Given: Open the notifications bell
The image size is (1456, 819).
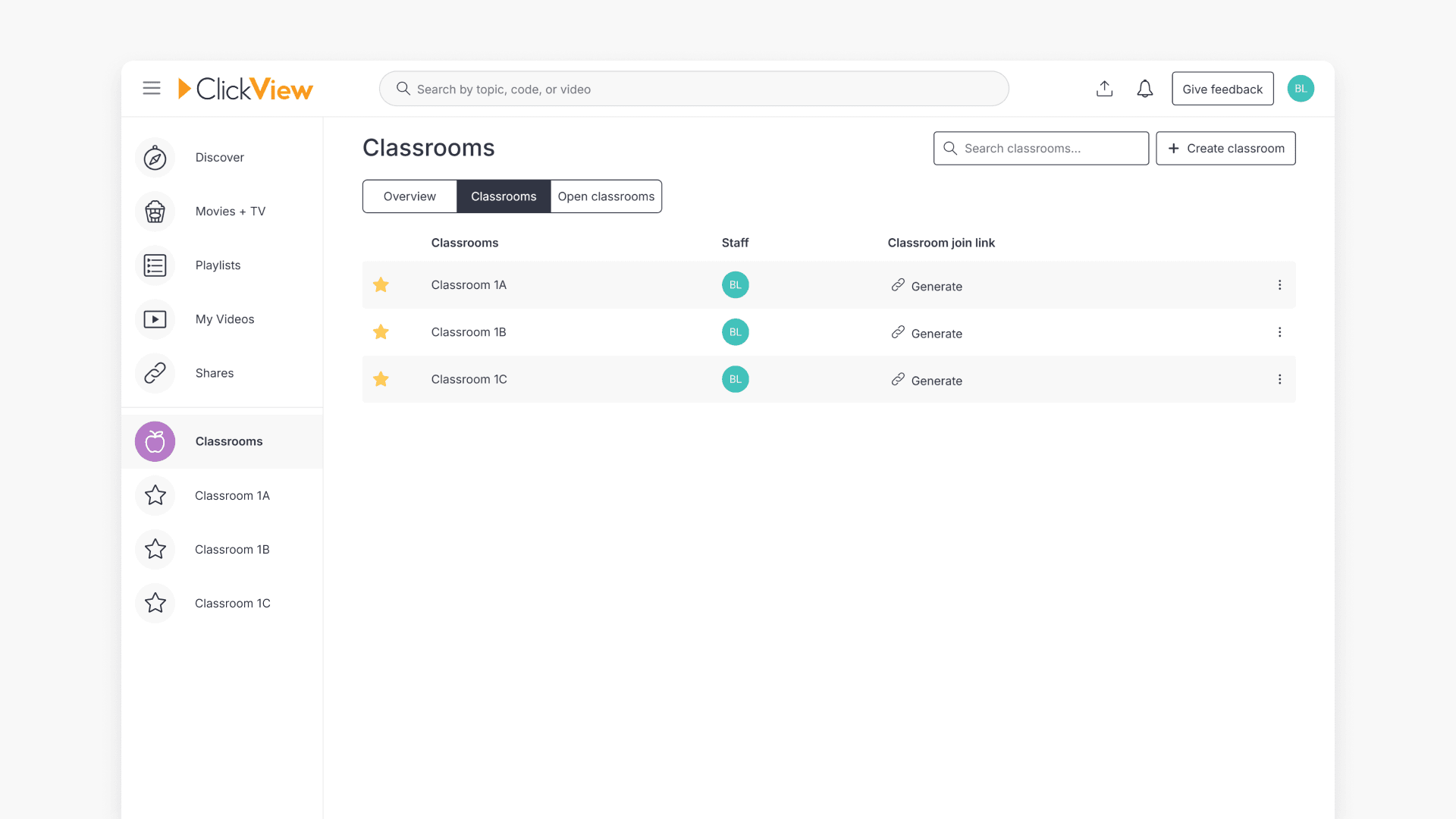Looking at the screenshot, I should [x=1145, y=89].
